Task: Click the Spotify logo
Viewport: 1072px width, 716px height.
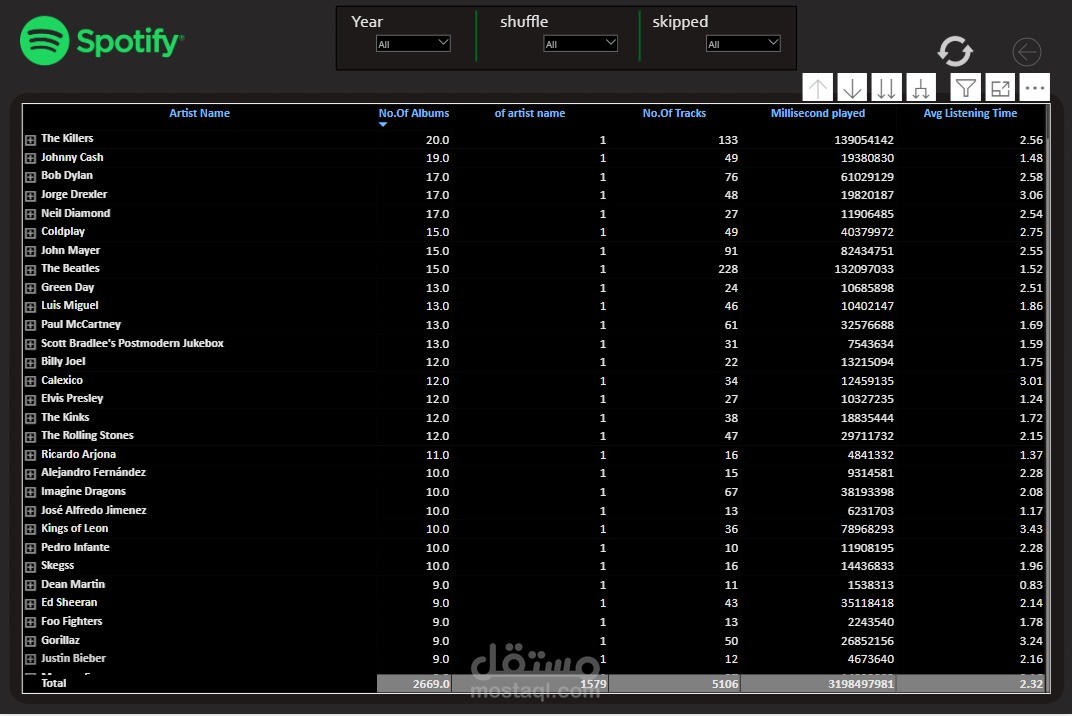Action: pyautogui.click(x=102, y=41)
